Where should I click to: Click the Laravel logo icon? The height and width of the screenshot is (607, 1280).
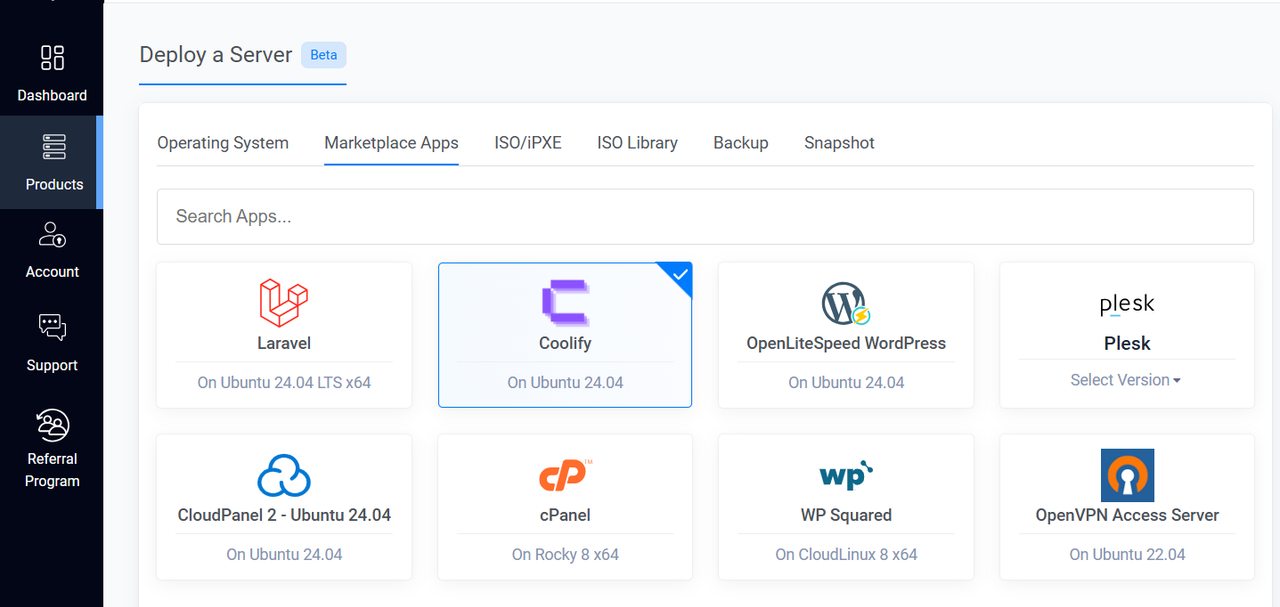(284, 303)
